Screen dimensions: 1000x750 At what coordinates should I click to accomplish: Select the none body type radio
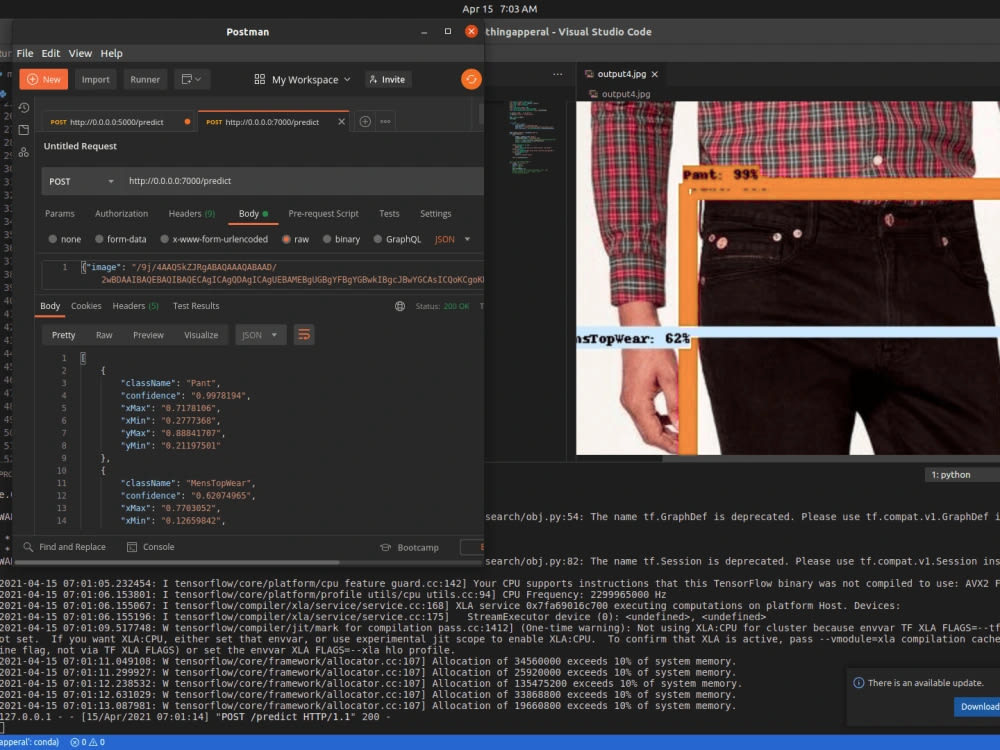[53, 239]
